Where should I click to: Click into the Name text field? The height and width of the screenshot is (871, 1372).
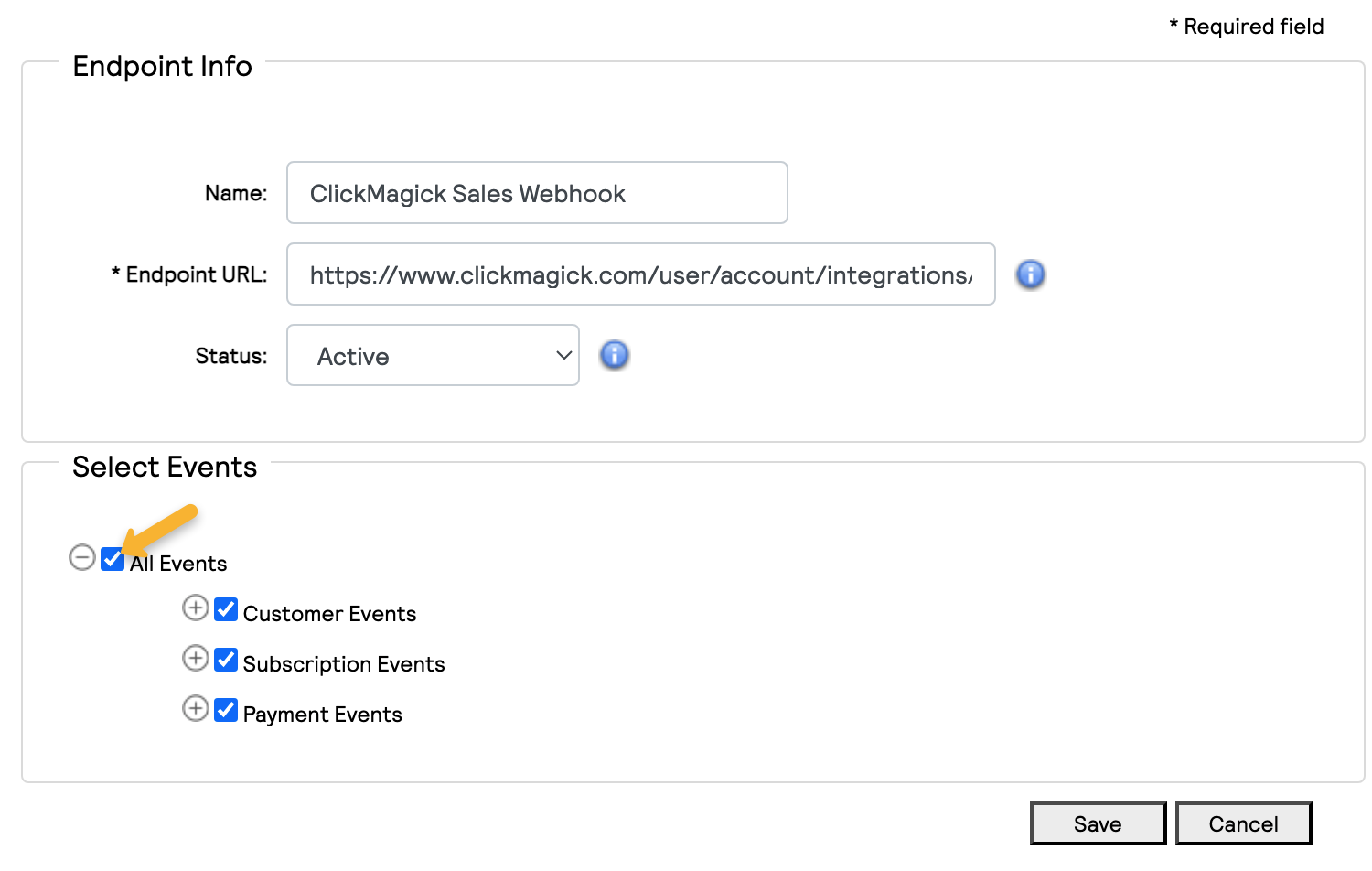click(537, 193)
